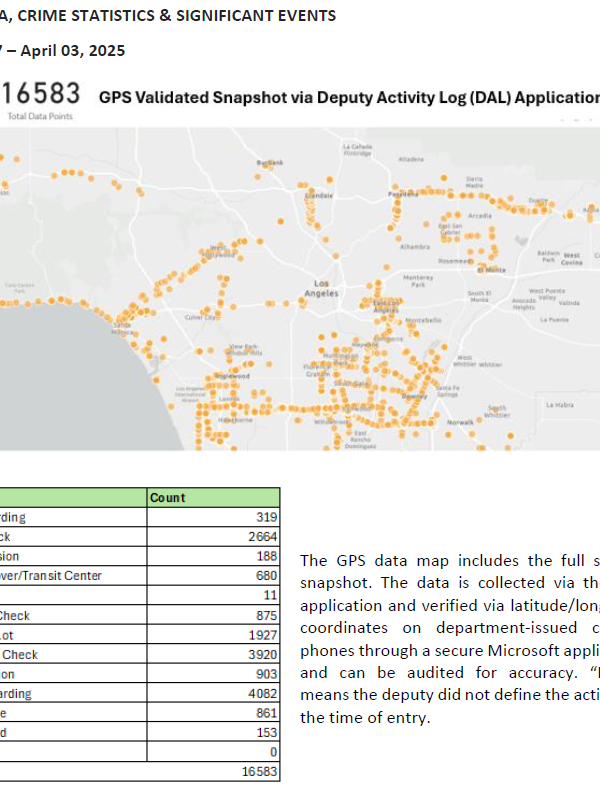Click the large 16583 total data points number
Viewport: 600px width, 799px height.
click(x=40, y=95)
